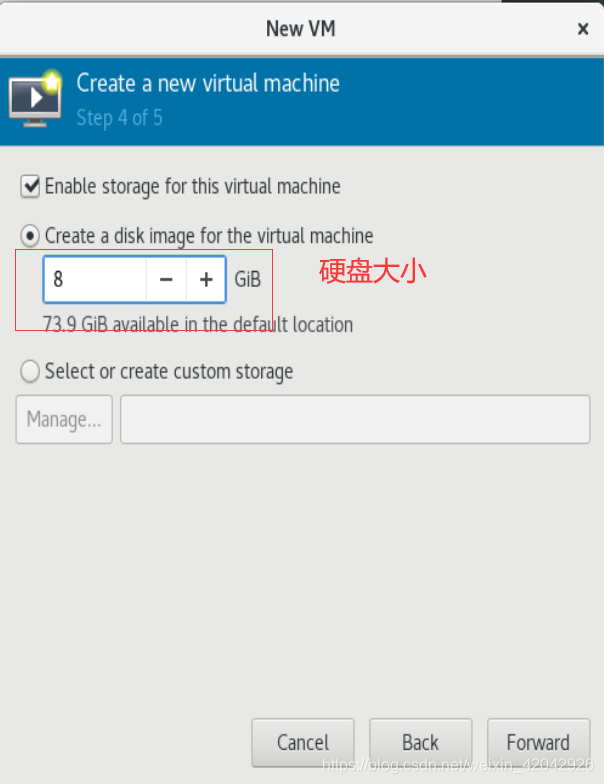Click the 'Step 4 of 5' indicator
The width and height of the screenshot is (604, 784).
coord(120,118)
